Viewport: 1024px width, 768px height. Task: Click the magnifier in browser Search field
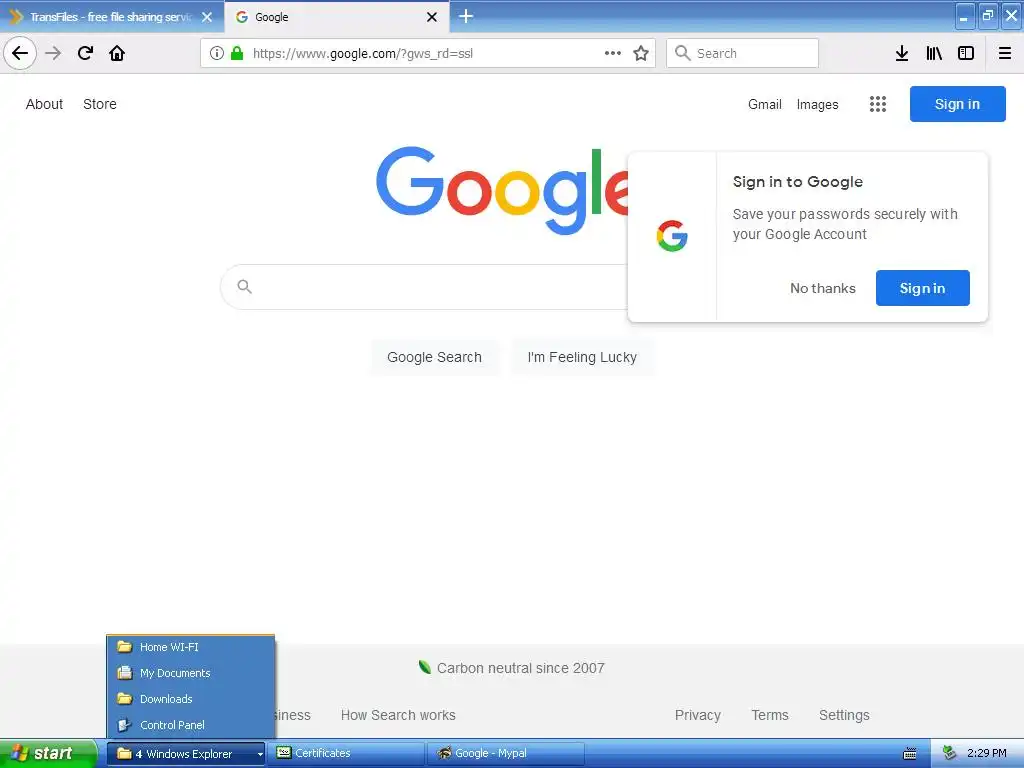pyautogui.click(x=682, y=53)
